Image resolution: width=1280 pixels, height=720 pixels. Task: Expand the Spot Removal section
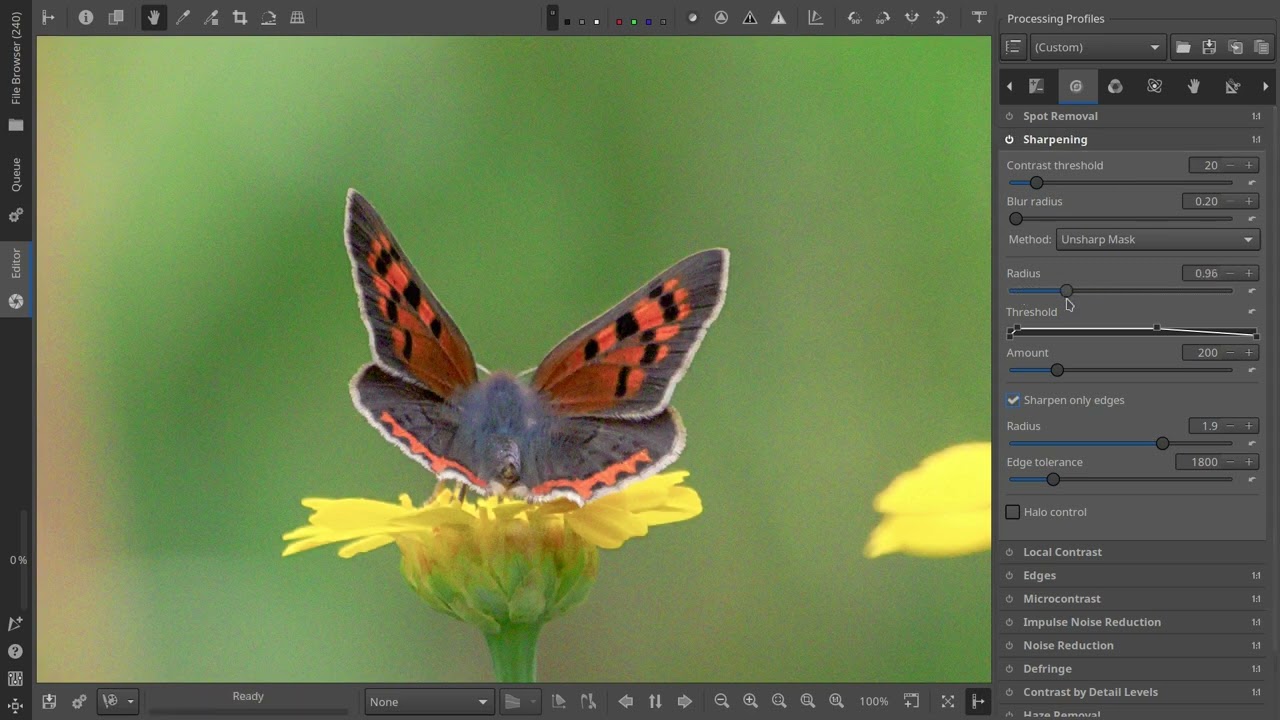pyautogui.click(x=1060, y=116)
